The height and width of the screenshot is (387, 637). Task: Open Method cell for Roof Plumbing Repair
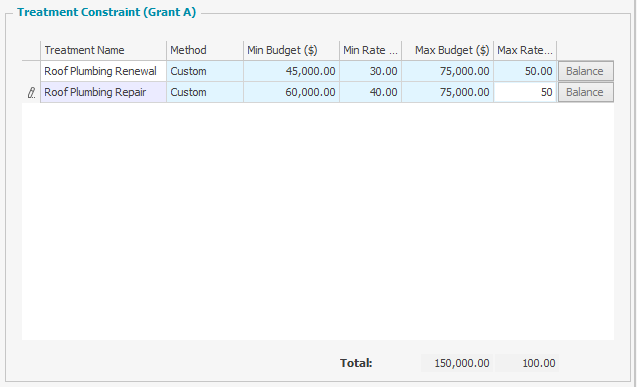coord(205,92)
